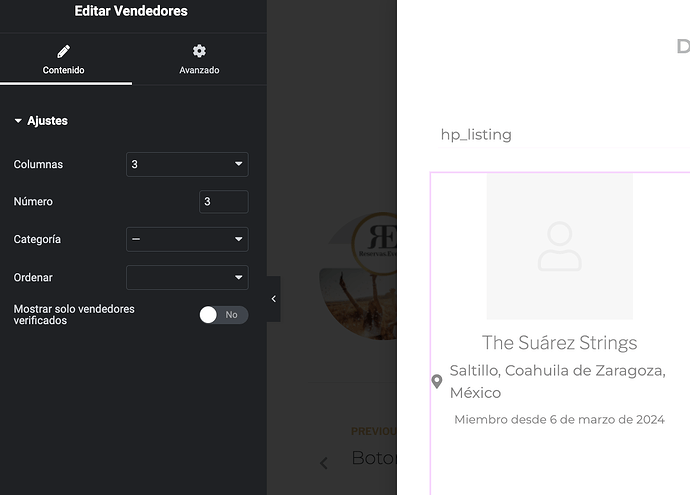Viewport: 690px width, 495px height.
Task: Open the Columnas dropdown
Action: (187, 164)
